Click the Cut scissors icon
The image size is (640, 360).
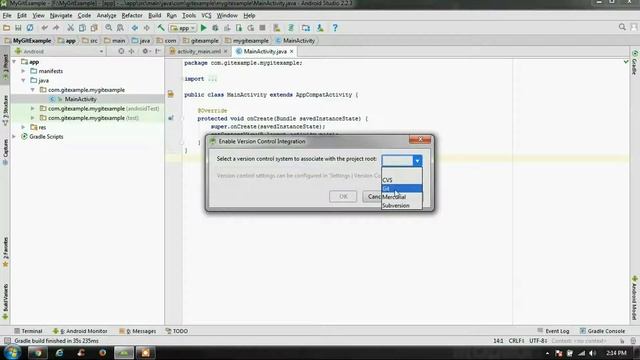70,28
